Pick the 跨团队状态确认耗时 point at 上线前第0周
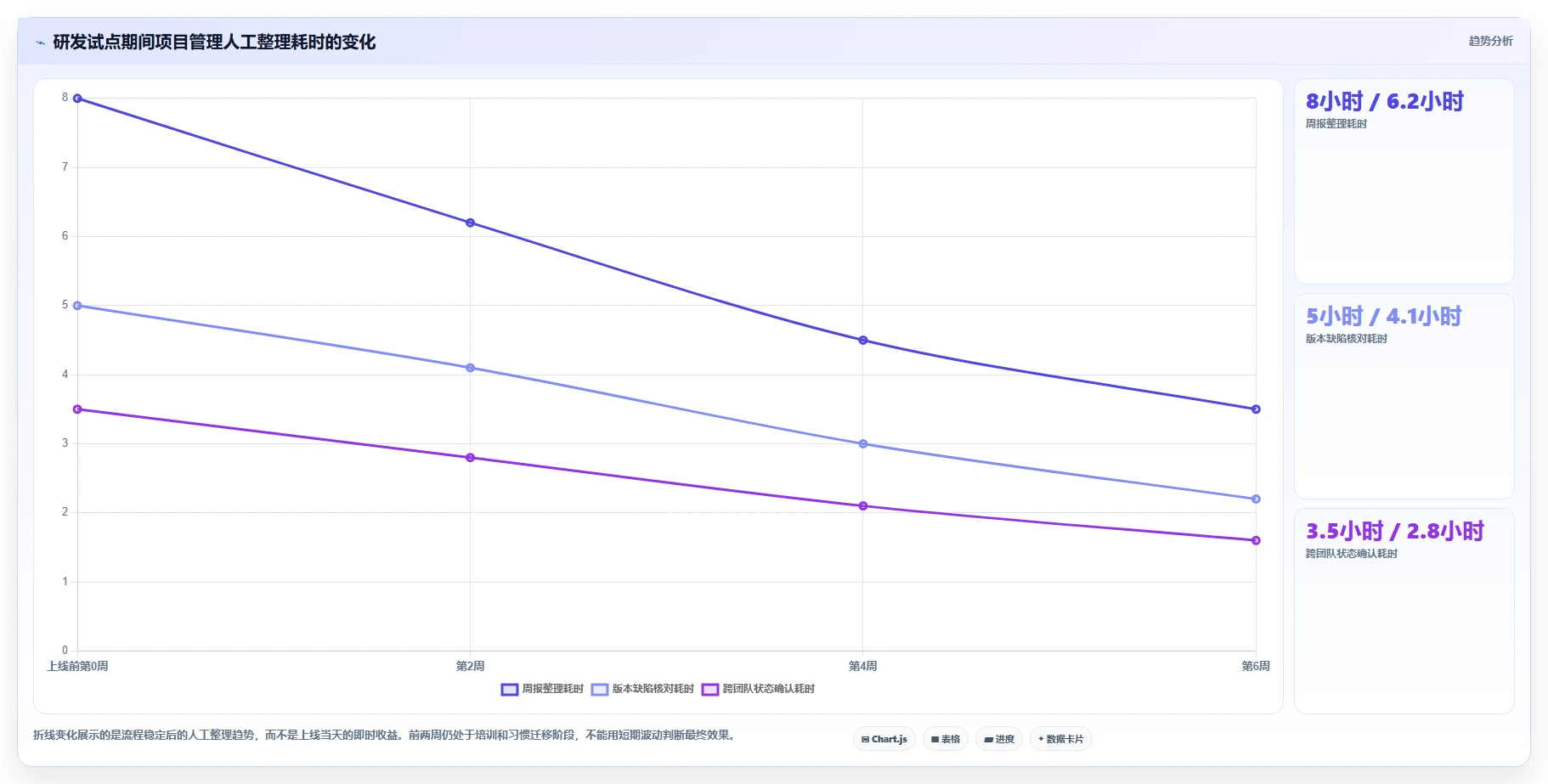The height and width of the screenshot is (784, 1548). point(77,409)
